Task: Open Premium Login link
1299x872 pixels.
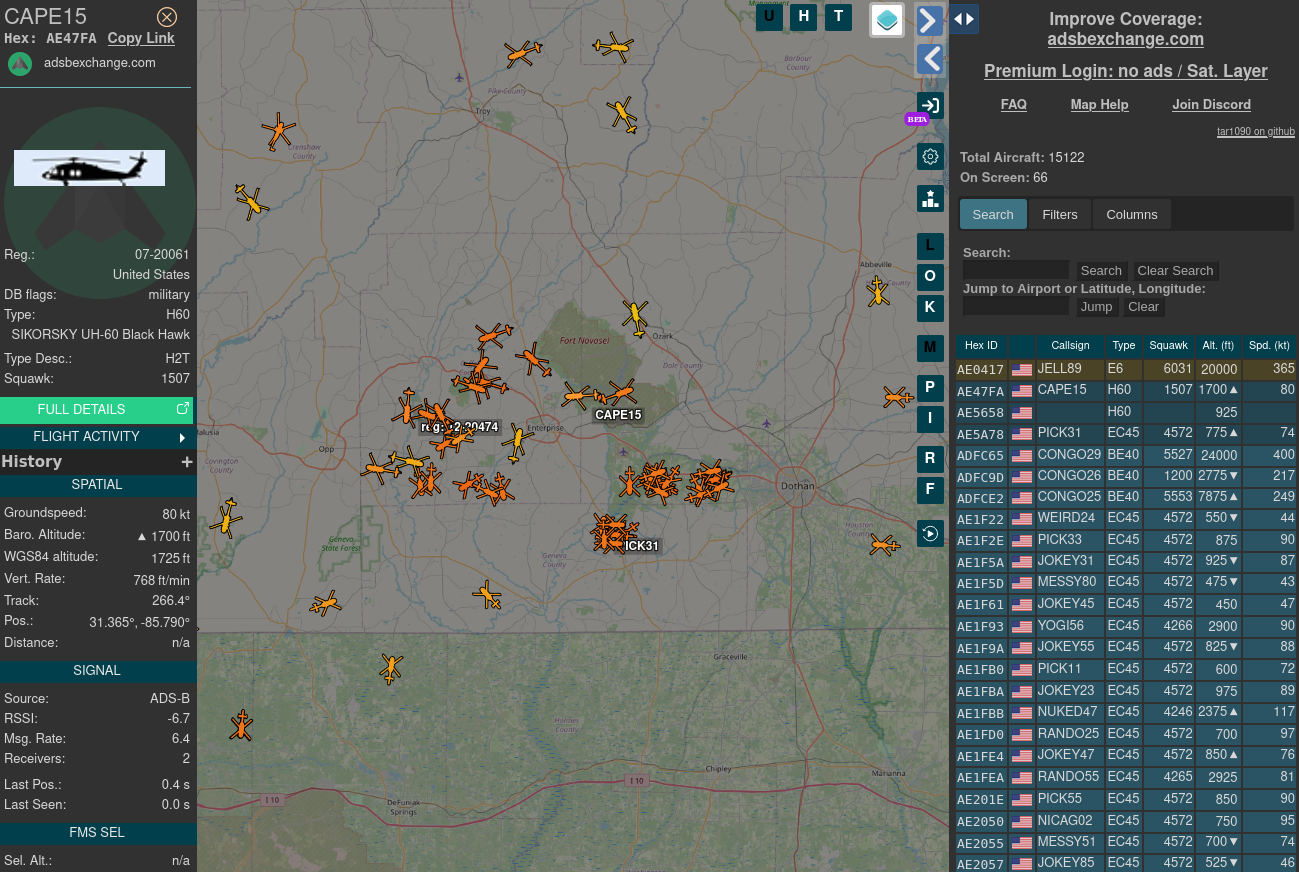Action: coord(1125,71)
